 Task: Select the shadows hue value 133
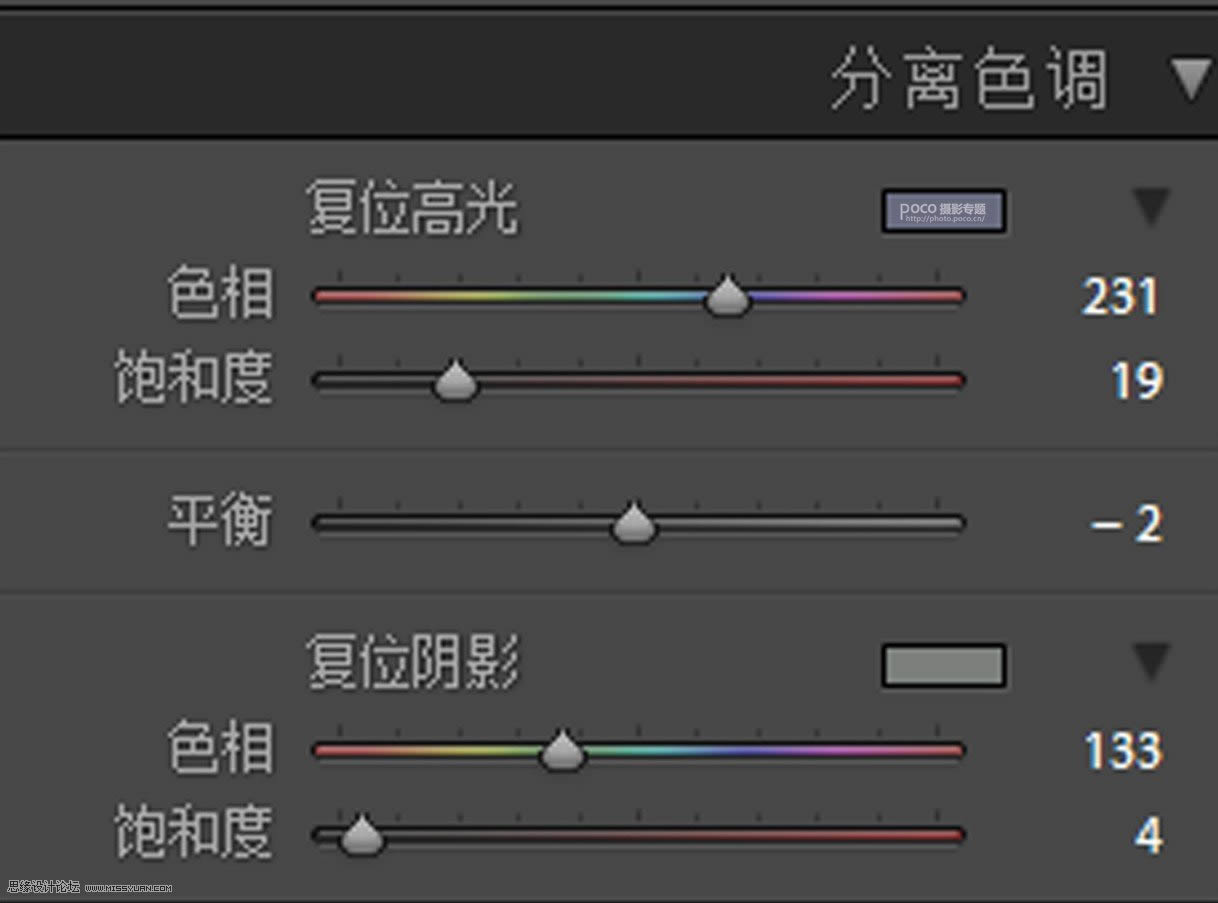click(x=1120, y=751)
